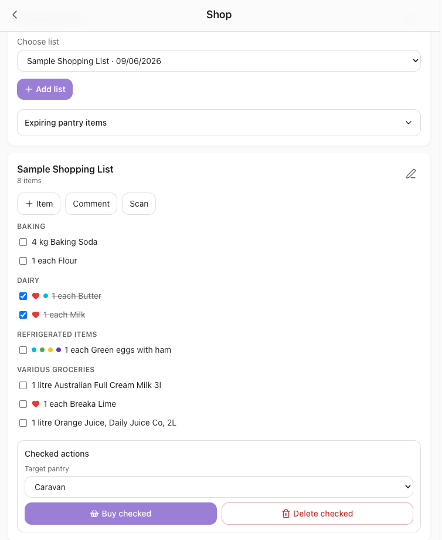Tick the Green eggs with ham checkbox

point(23,350)
